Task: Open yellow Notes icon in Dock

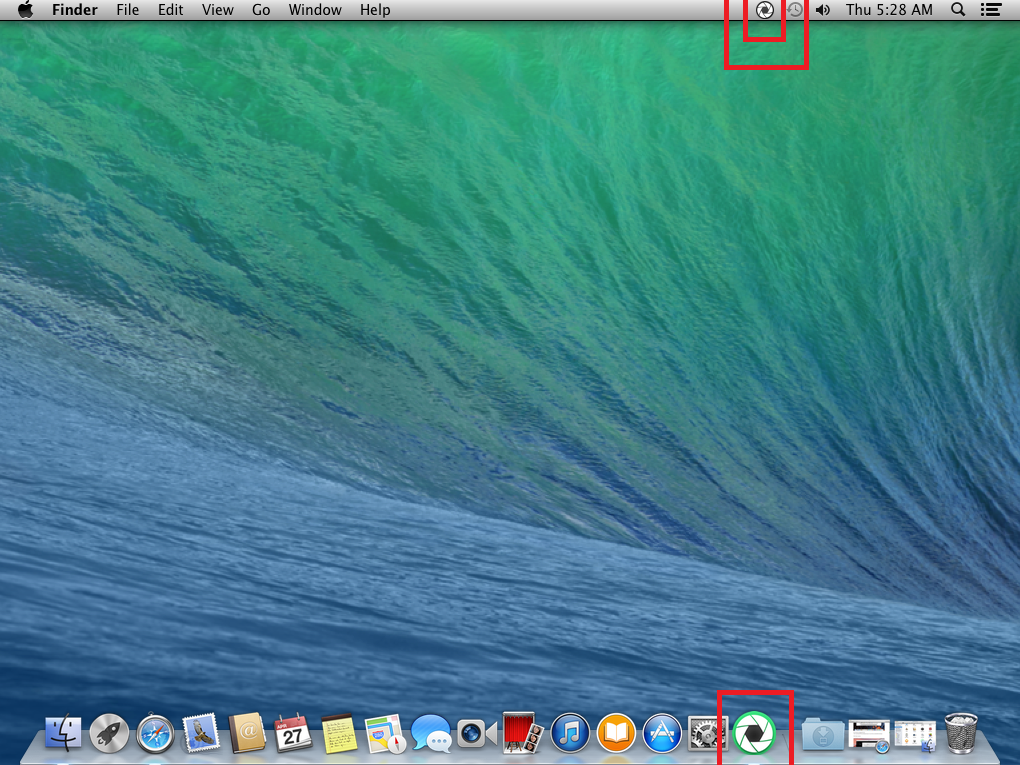Action: [x=339, y=733]
